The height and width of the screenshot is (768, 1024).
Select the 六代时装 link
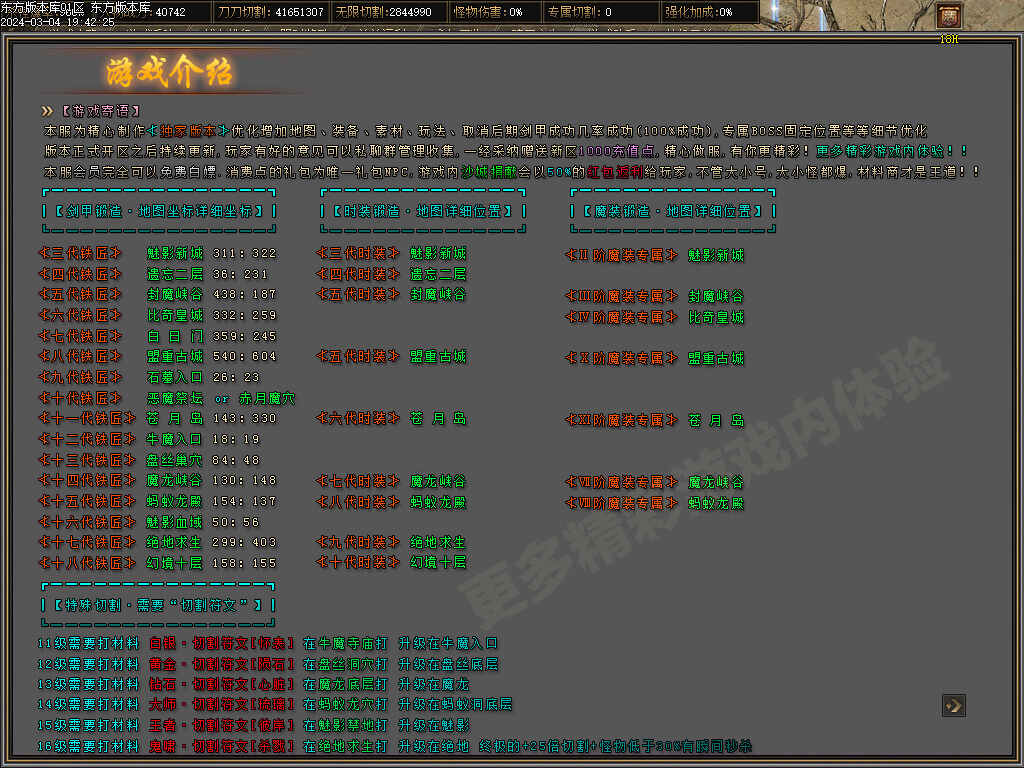coord(357,419)
